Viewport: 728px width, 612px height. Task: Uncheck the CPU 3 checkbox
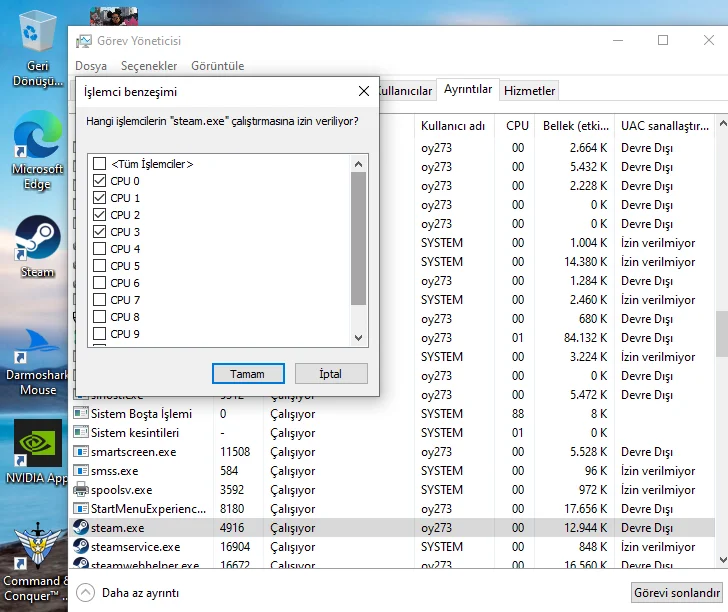click(x=99, y=232)
